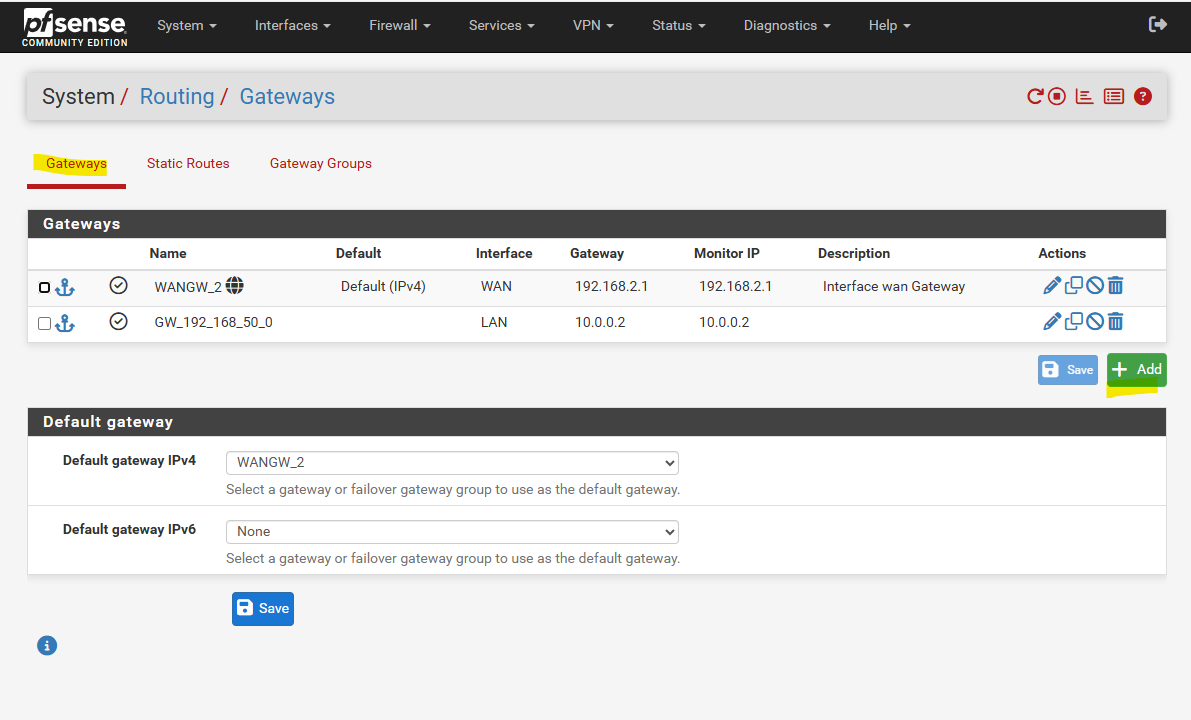This screenshot has height=720, width=1191.
Task: Open the related log entries icon
Action: tap(1114, 96)
